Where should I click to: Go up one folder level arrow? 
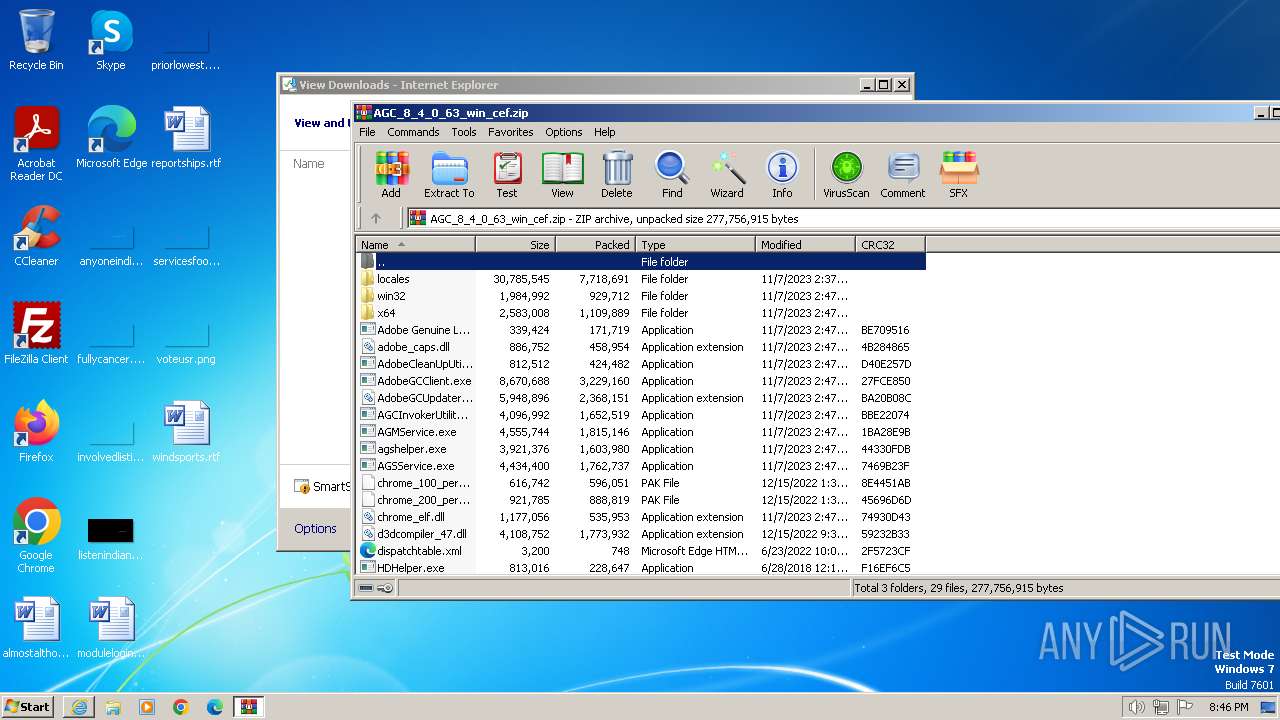click(376, 218)
